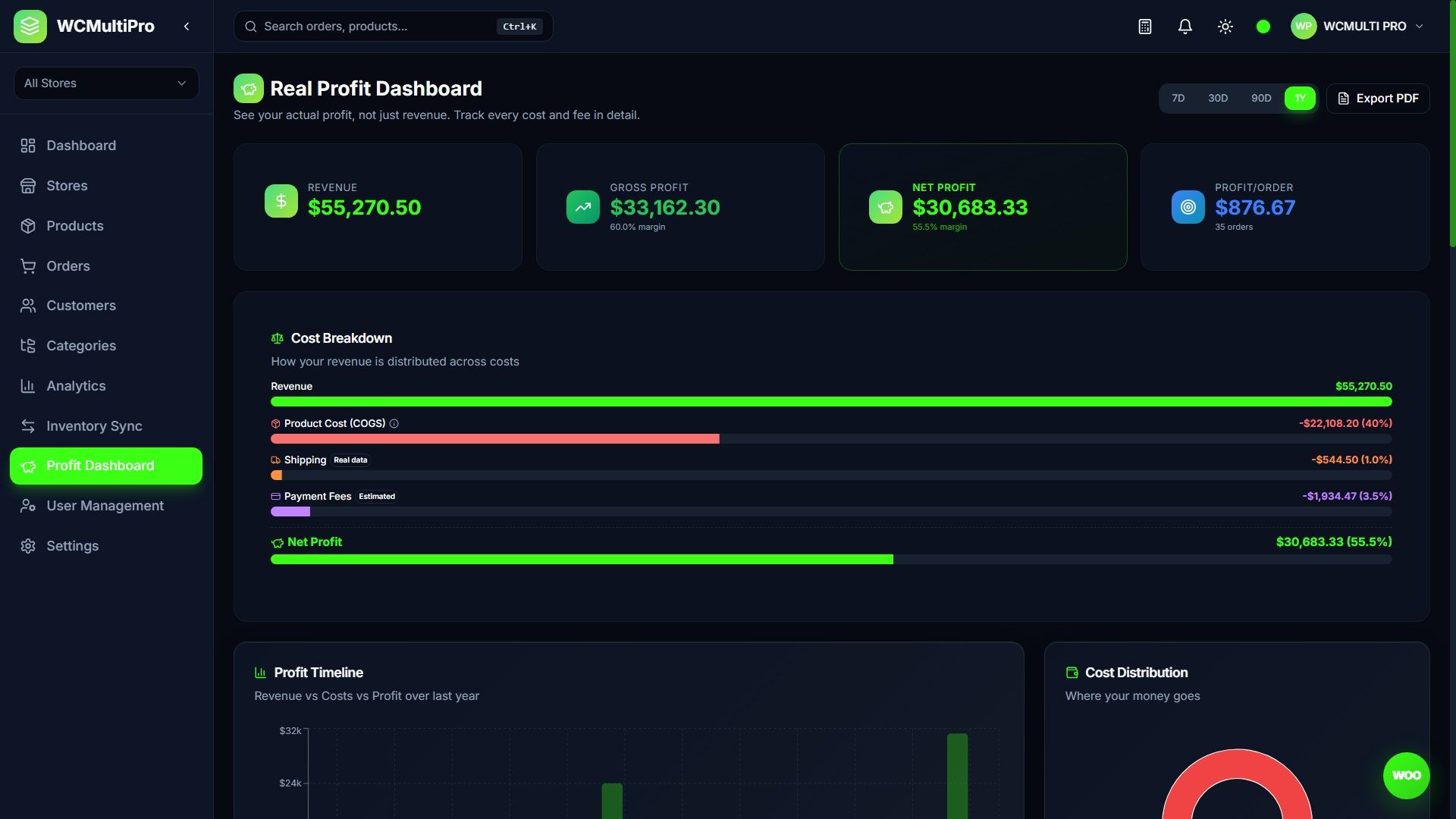Select the 30D time range
The height and width of the screenshot is (819, 1456).
1218,99
